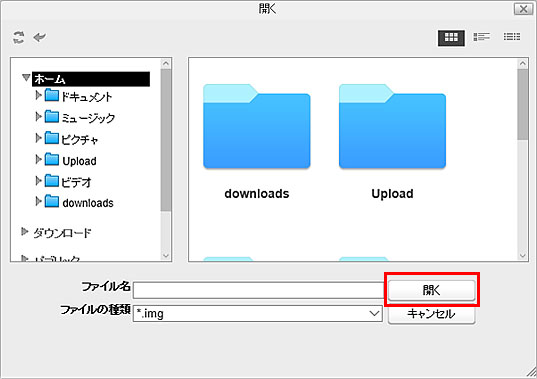The height and width of the screenshot is (379, 537).
Task: Select ビデオ in the folder tree
Action: (x=76, y=182)
